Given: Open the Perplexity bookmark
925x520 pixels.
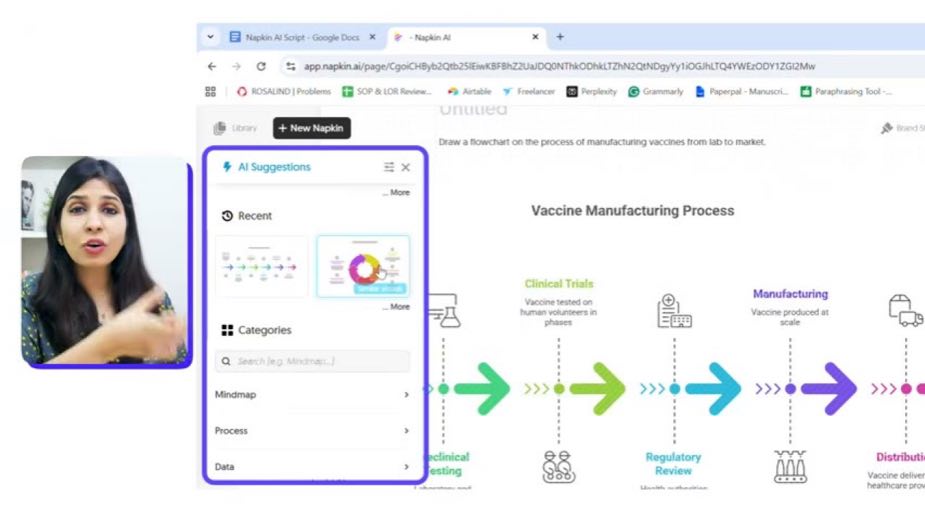Looking at the screenshot, I should pos(592,91).
